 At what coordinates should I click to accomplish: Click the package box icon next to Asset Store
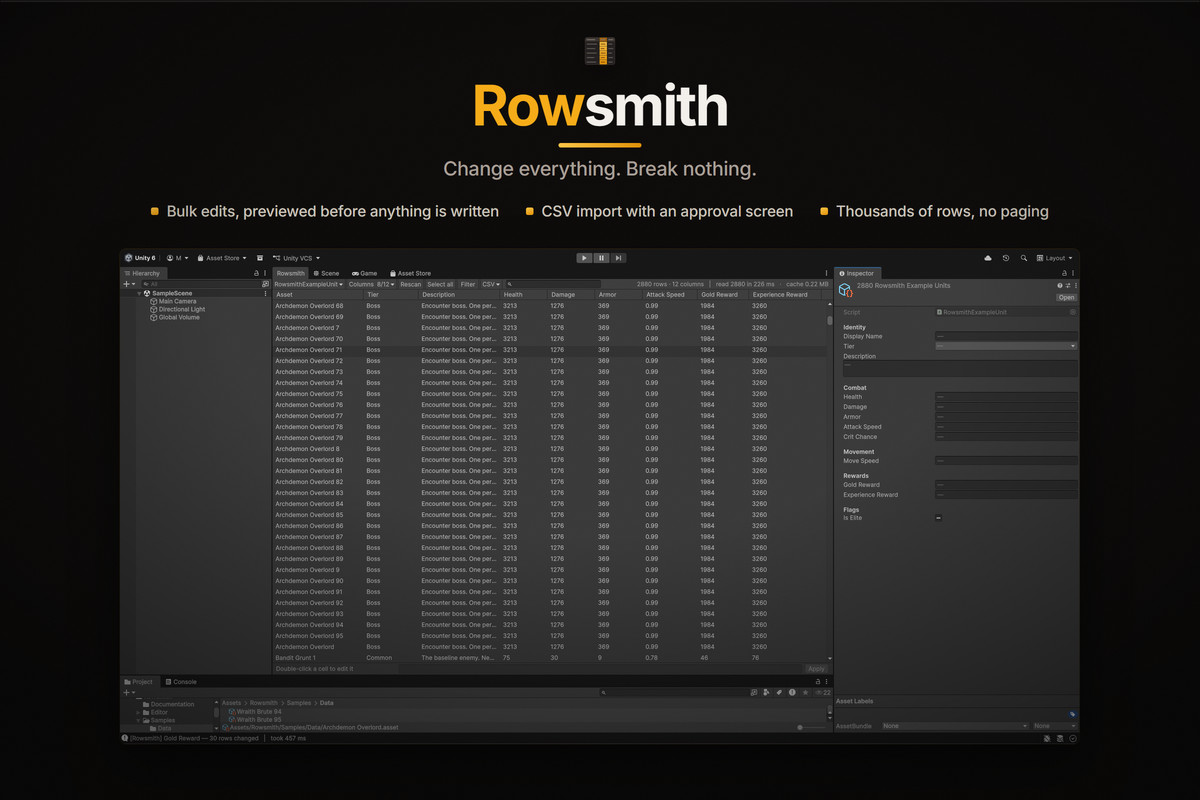coord(260,258)
